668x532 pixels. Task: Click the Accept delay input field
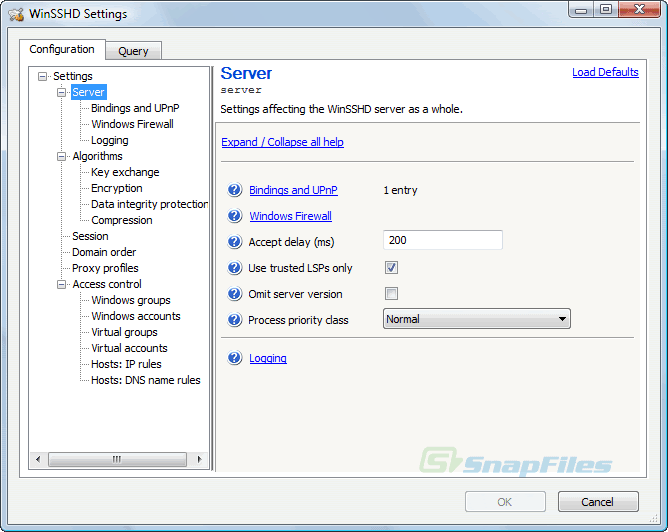click(x=443, y=240)
